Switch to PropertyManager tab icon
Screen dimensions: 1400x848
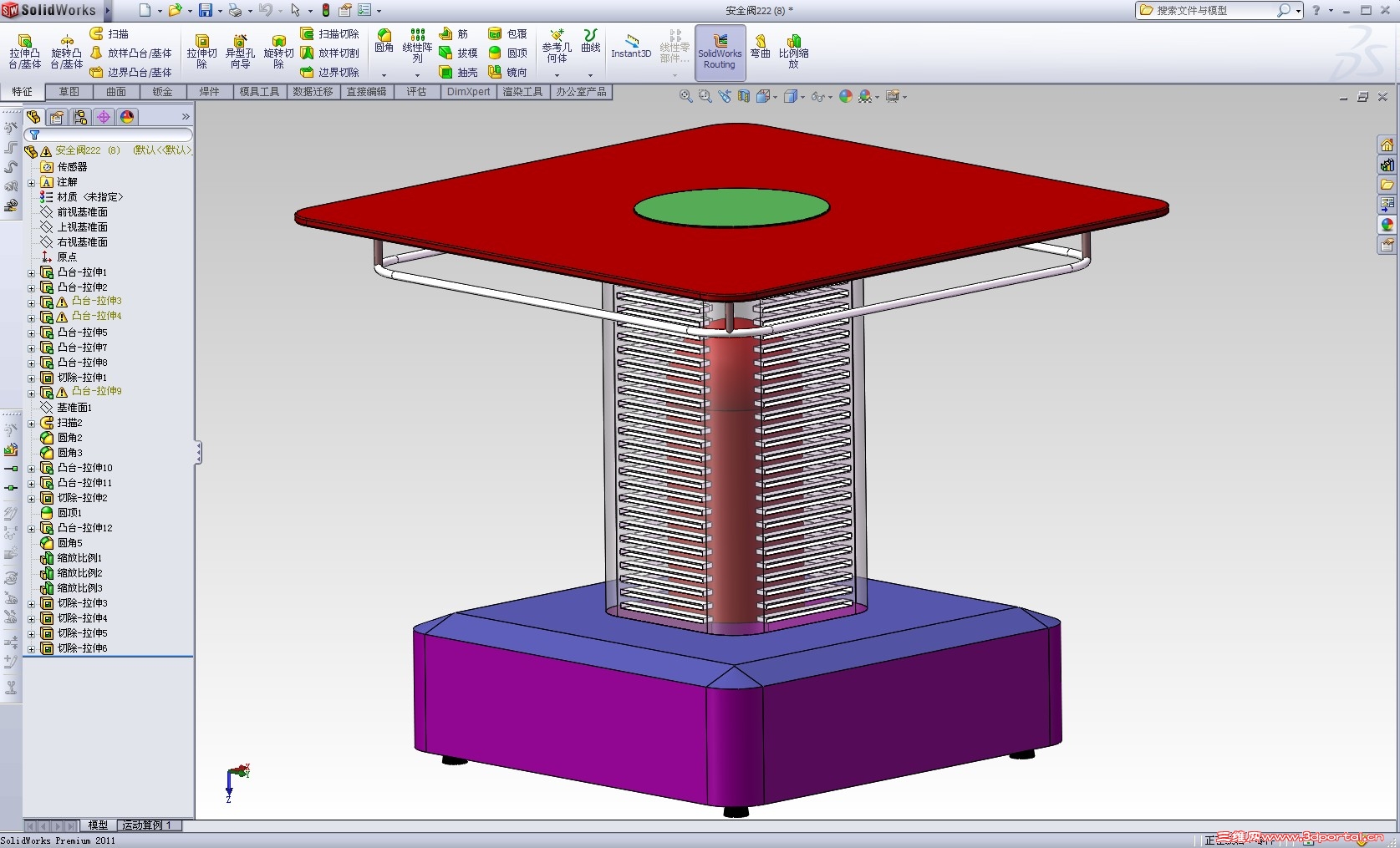[57, 117]
